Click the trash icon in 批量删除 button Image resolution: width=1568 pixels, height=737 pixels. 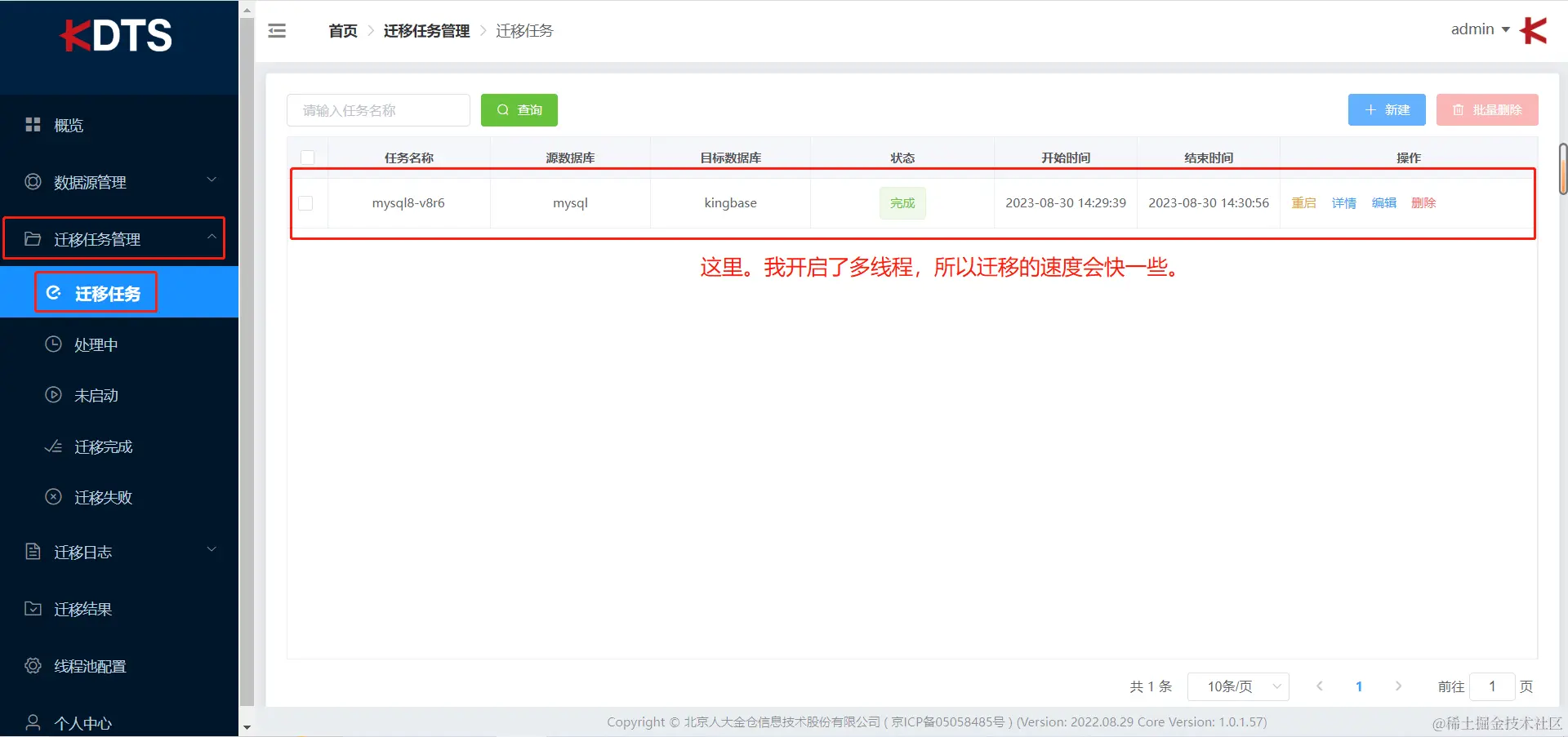pos(1458,109)
